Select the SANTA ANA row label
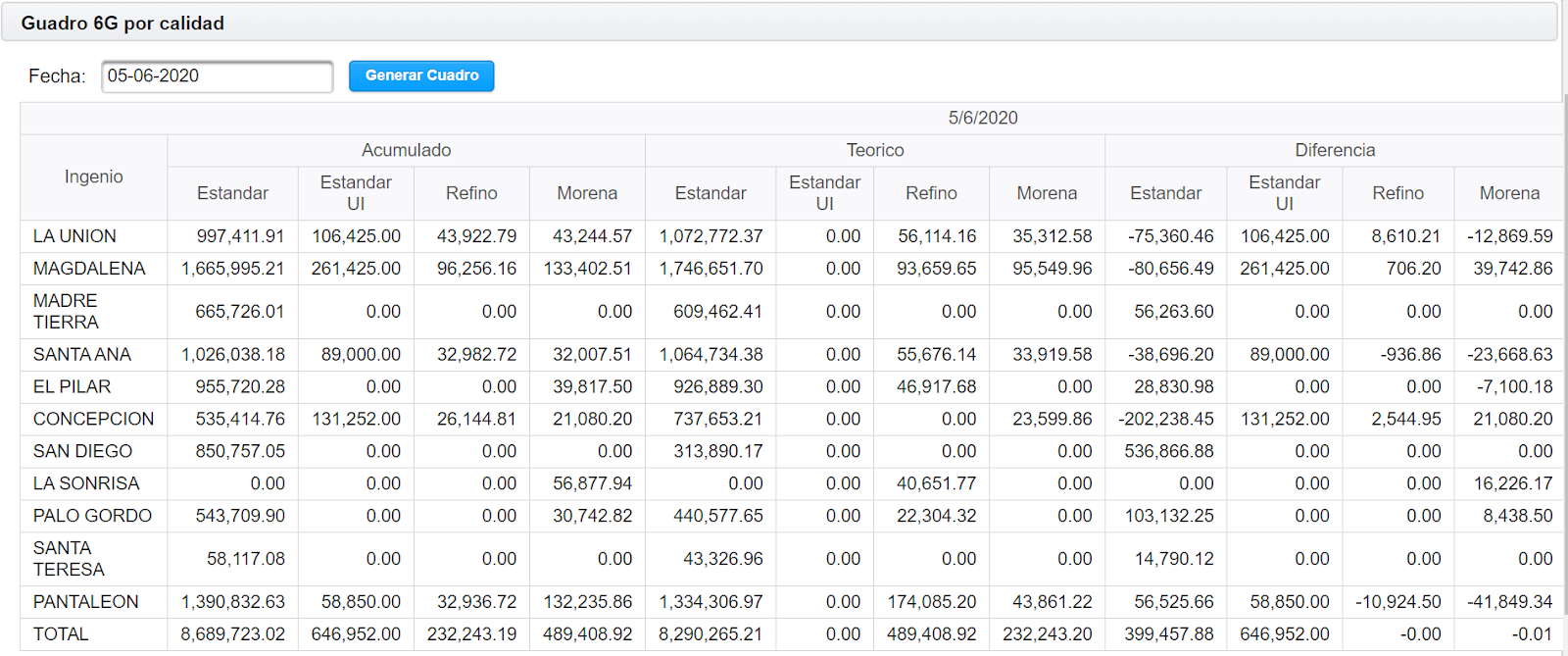Screen dimensions: 1568x656 coord(82,355)
